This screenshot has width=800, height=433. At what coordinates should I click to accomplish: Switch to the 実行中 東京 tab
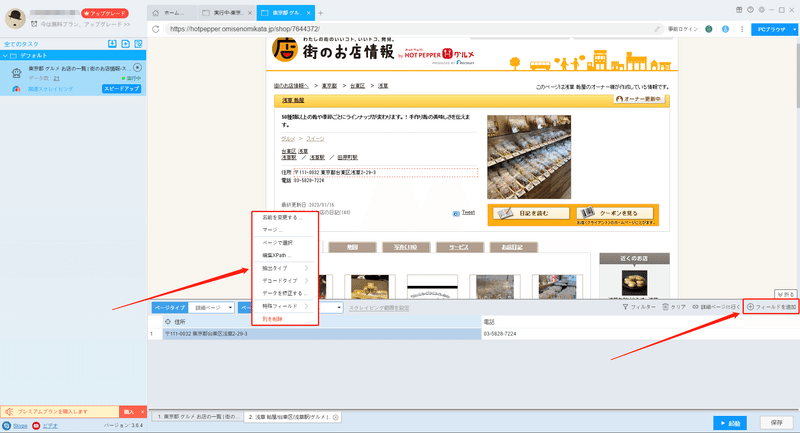228,13
